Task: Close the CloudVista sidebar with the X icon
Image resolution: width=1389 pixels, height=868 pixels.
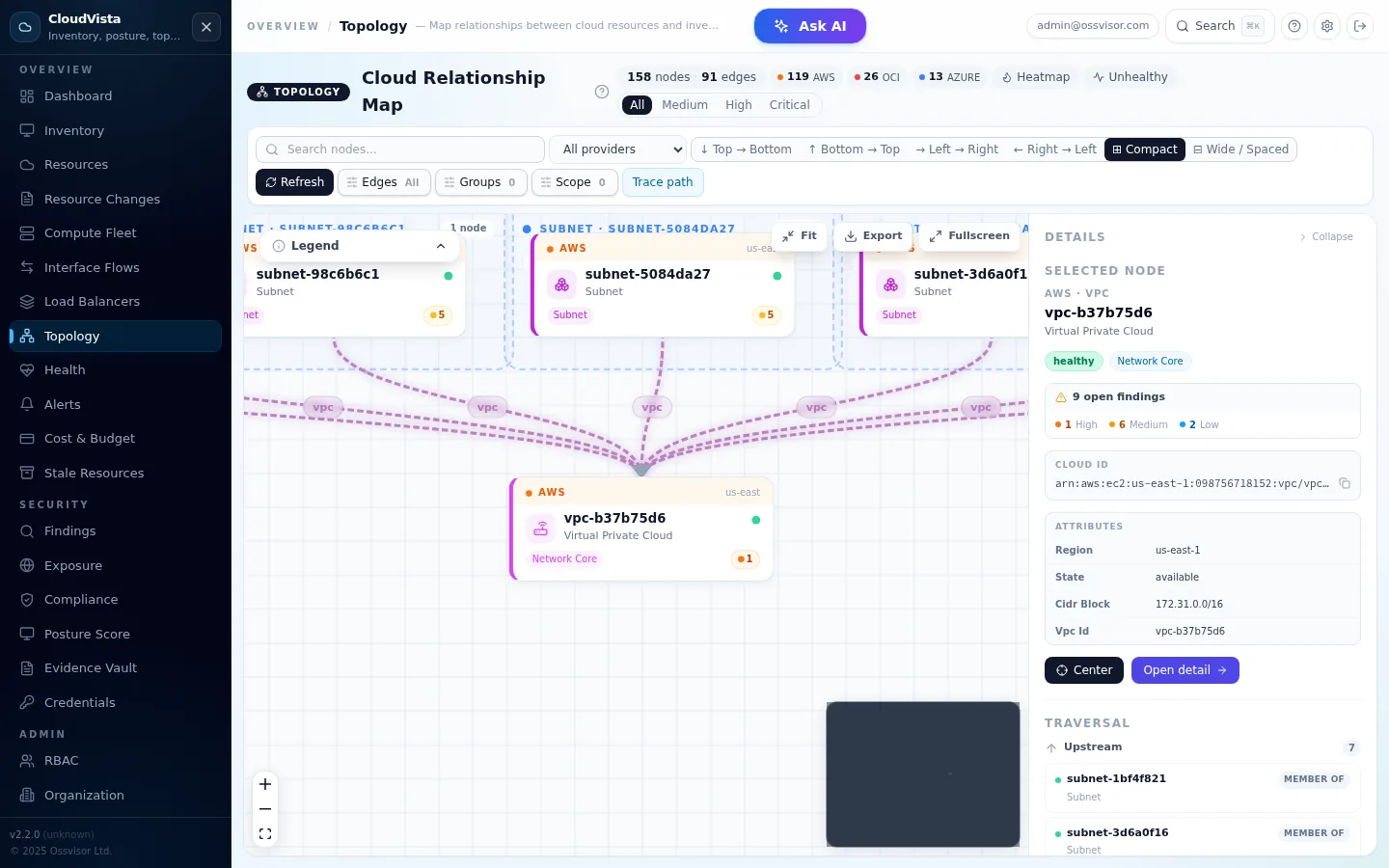Action: 206,27
